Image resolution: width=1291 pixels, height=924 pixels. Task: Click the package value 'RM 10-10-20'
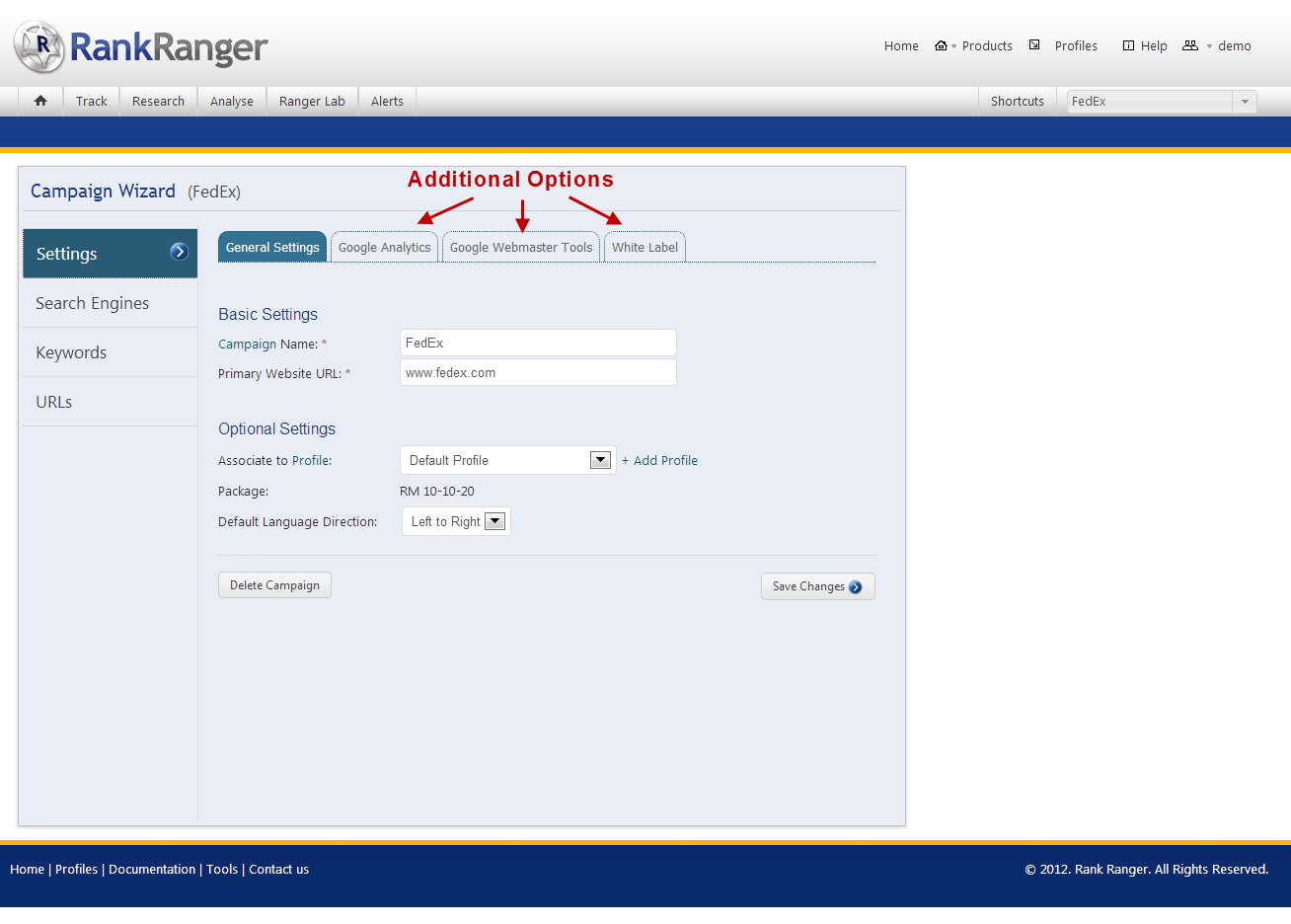click(x=437, y=491)
